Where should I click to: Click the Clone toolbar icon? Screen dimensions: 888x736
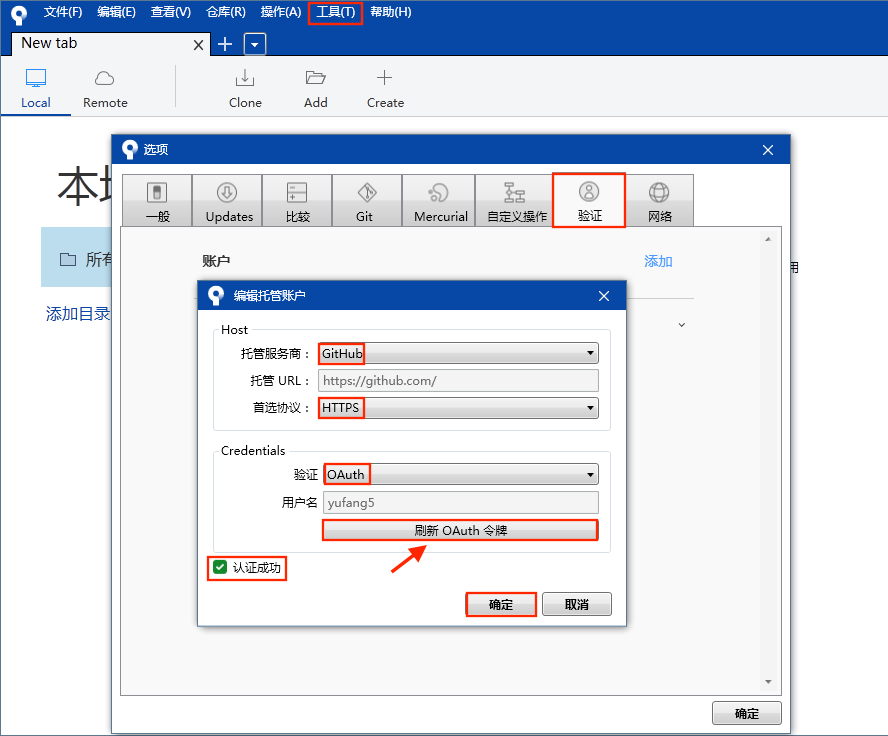click(245, 89)
